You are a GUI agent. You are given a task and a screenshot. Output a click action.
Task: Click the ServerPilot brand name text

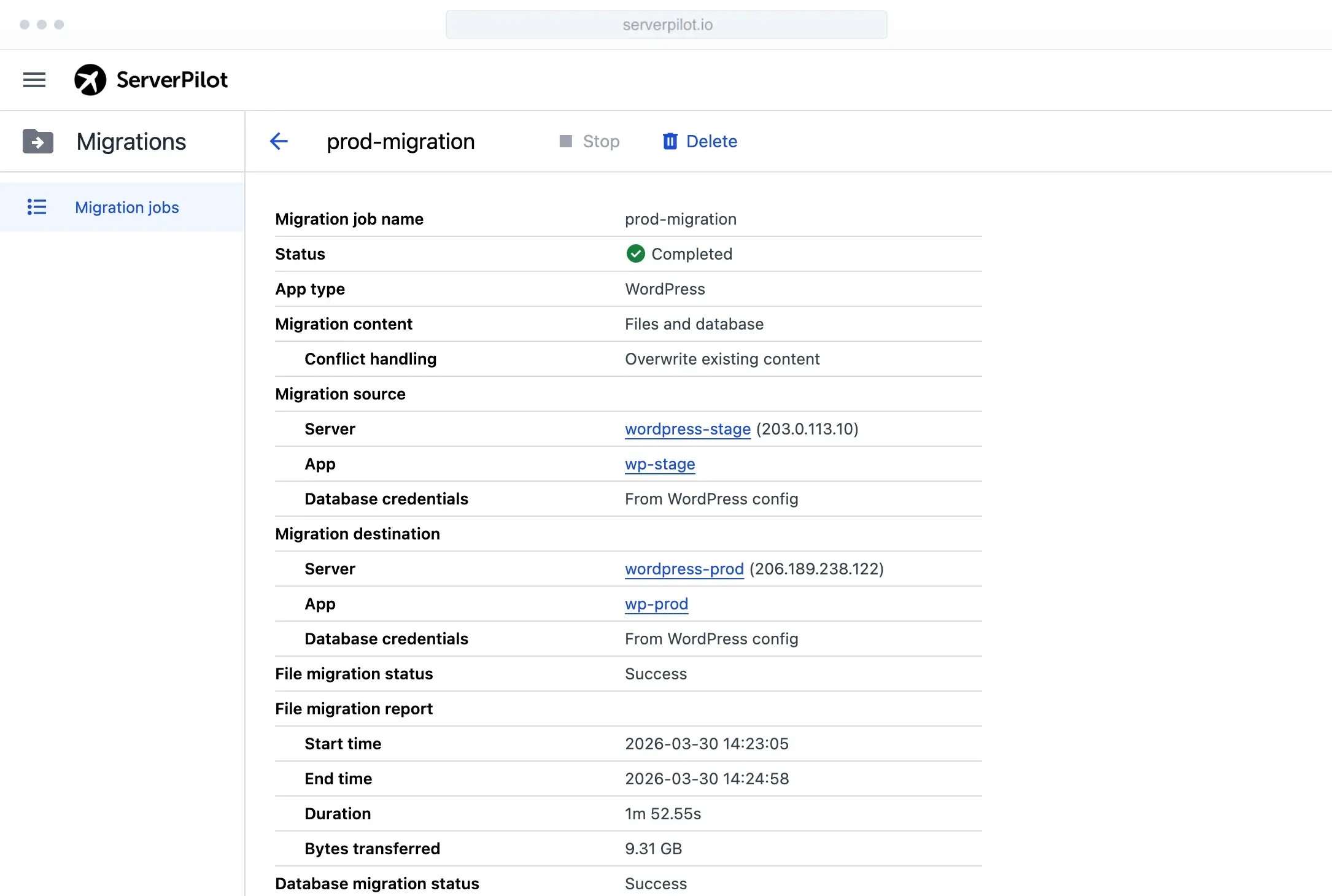[x=172, y=80]
